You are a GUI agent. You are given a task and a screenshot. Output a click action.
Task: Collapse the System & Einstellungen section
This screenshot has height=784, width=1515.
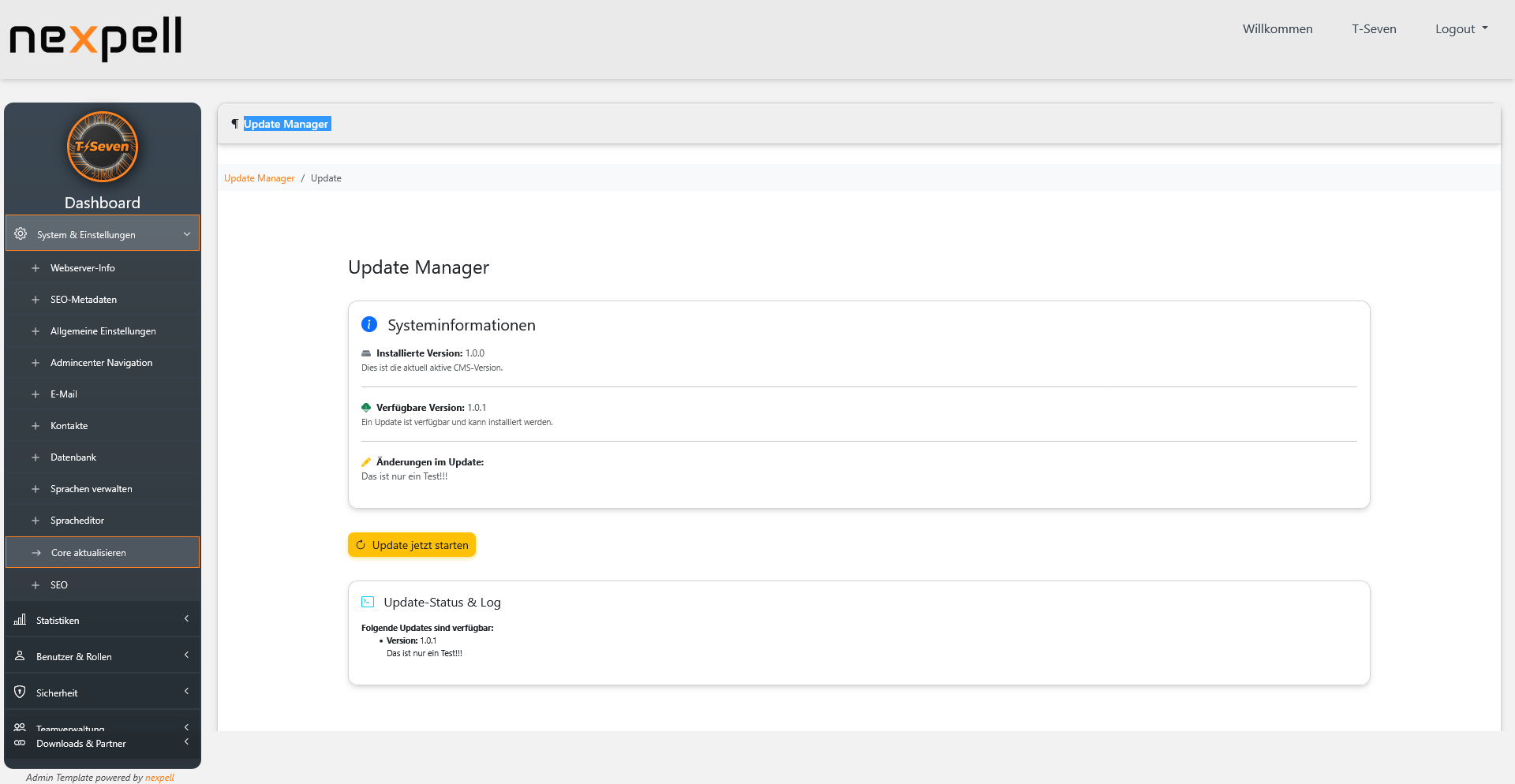[187, 234]
